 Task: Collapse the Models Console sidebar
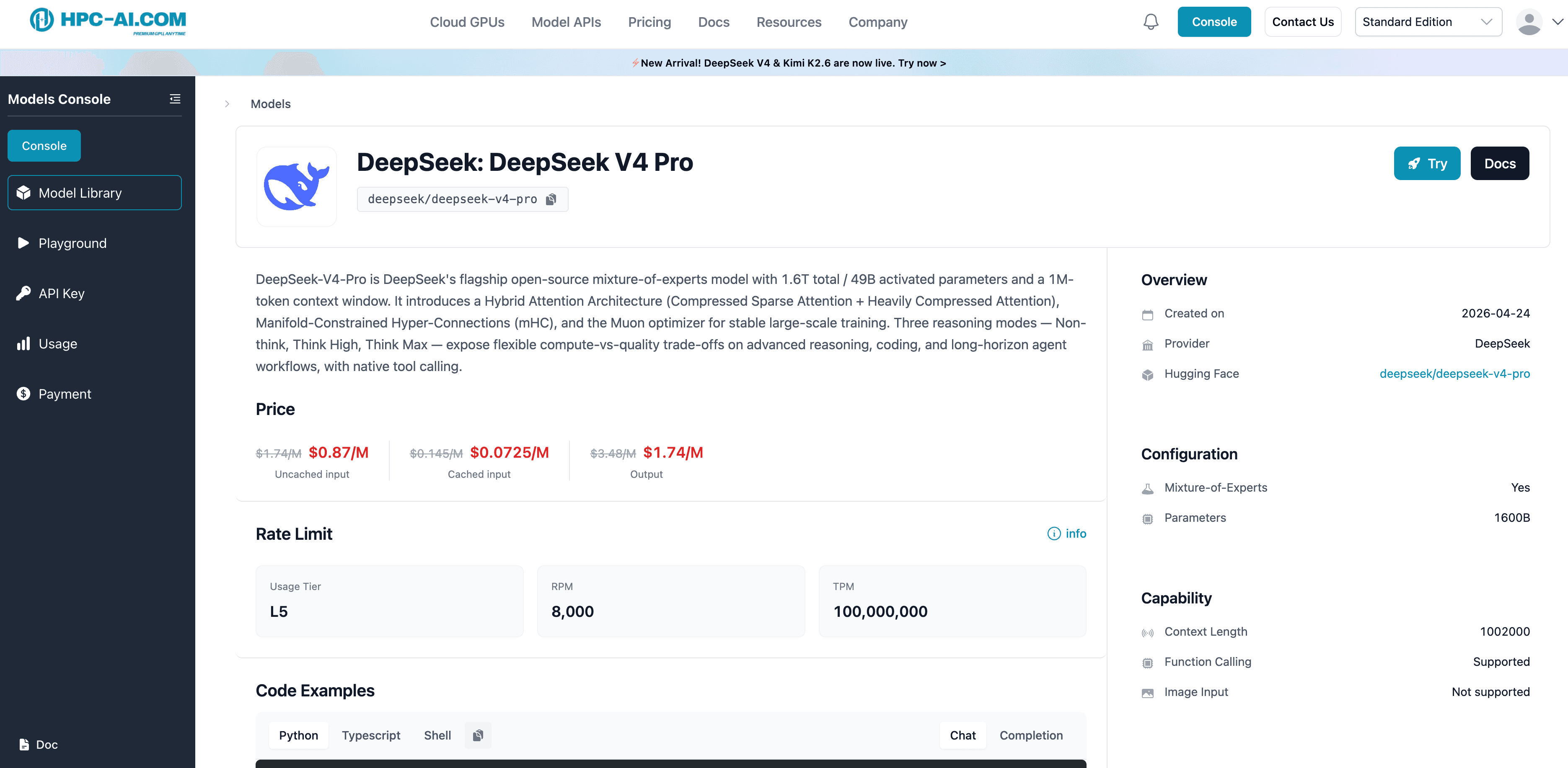(175, 98)
